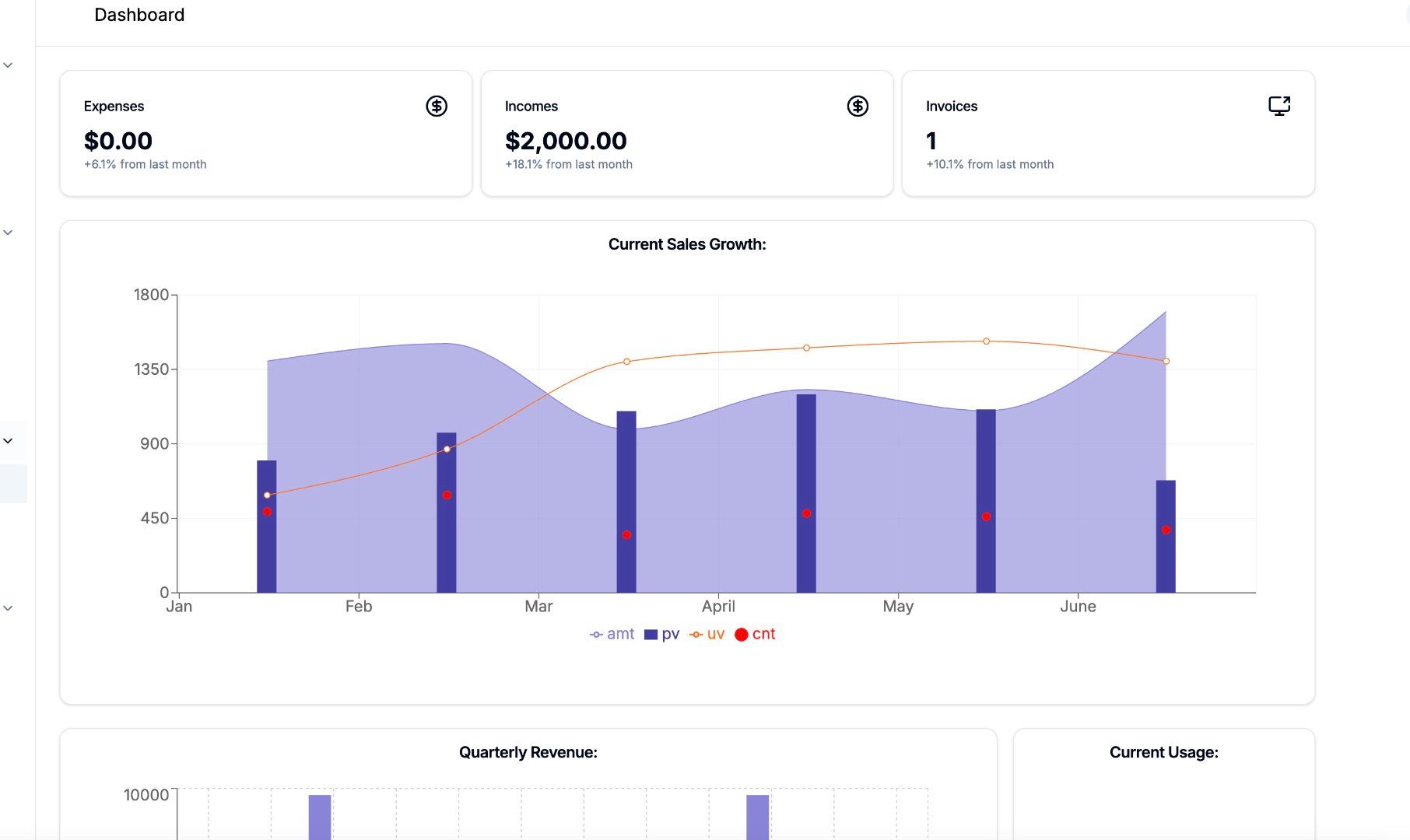Select the $0.00 expenses amount
1410x840 pixels.
click(118, 141)
